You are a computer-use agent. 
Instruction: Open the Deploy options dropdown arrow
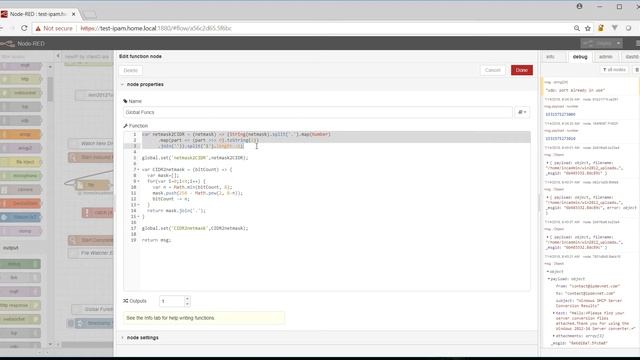[x=619, y=43]
